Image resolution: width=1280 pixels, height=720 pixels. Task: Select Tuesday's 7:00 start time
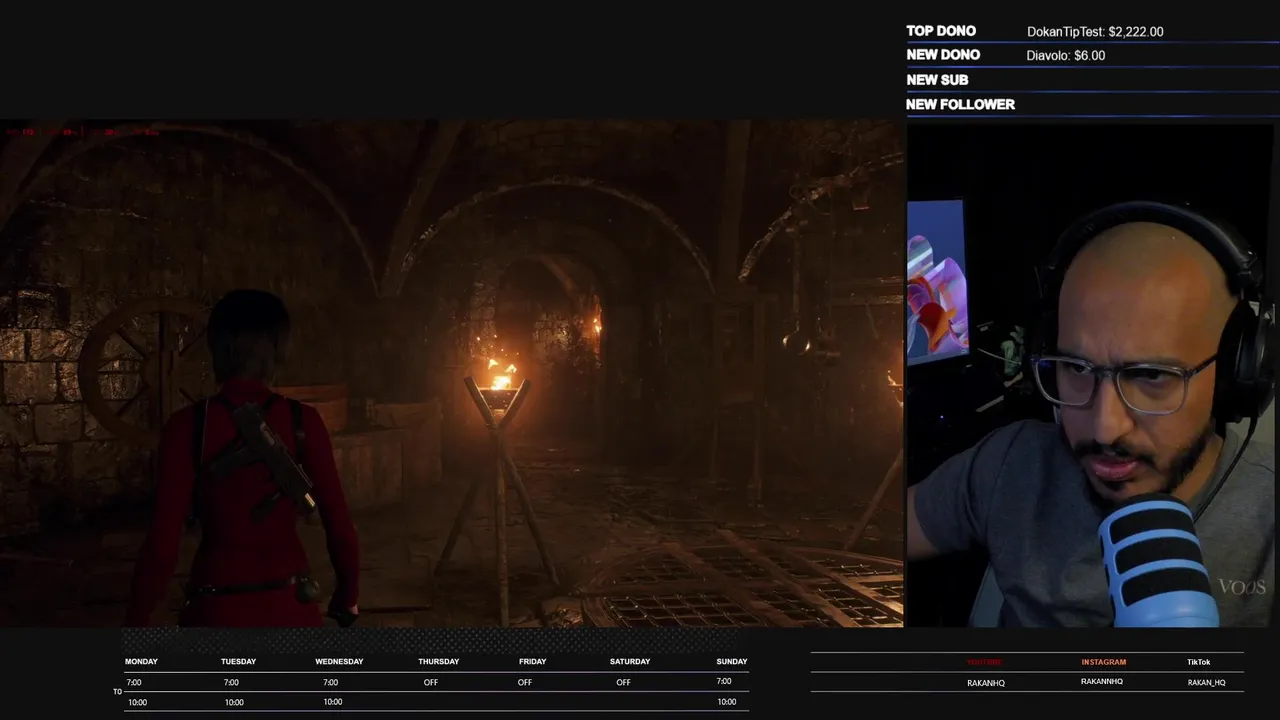tap(231, 682)
